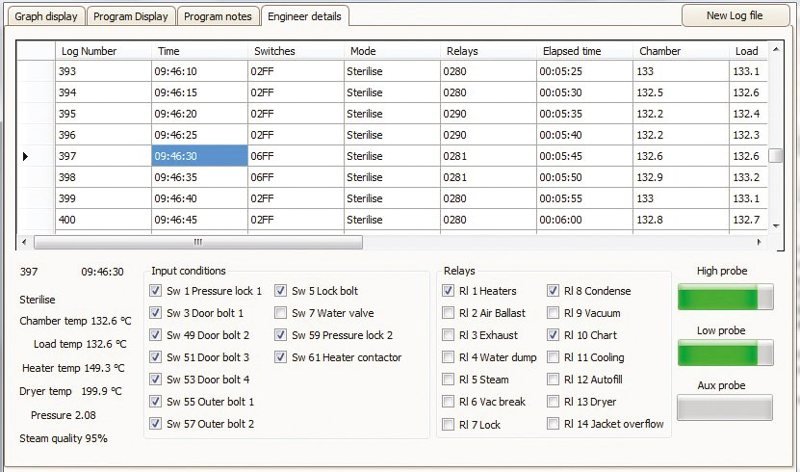800x472 pixels.
Task: Click the horizontal scroll right arrow
Action: 759,242
